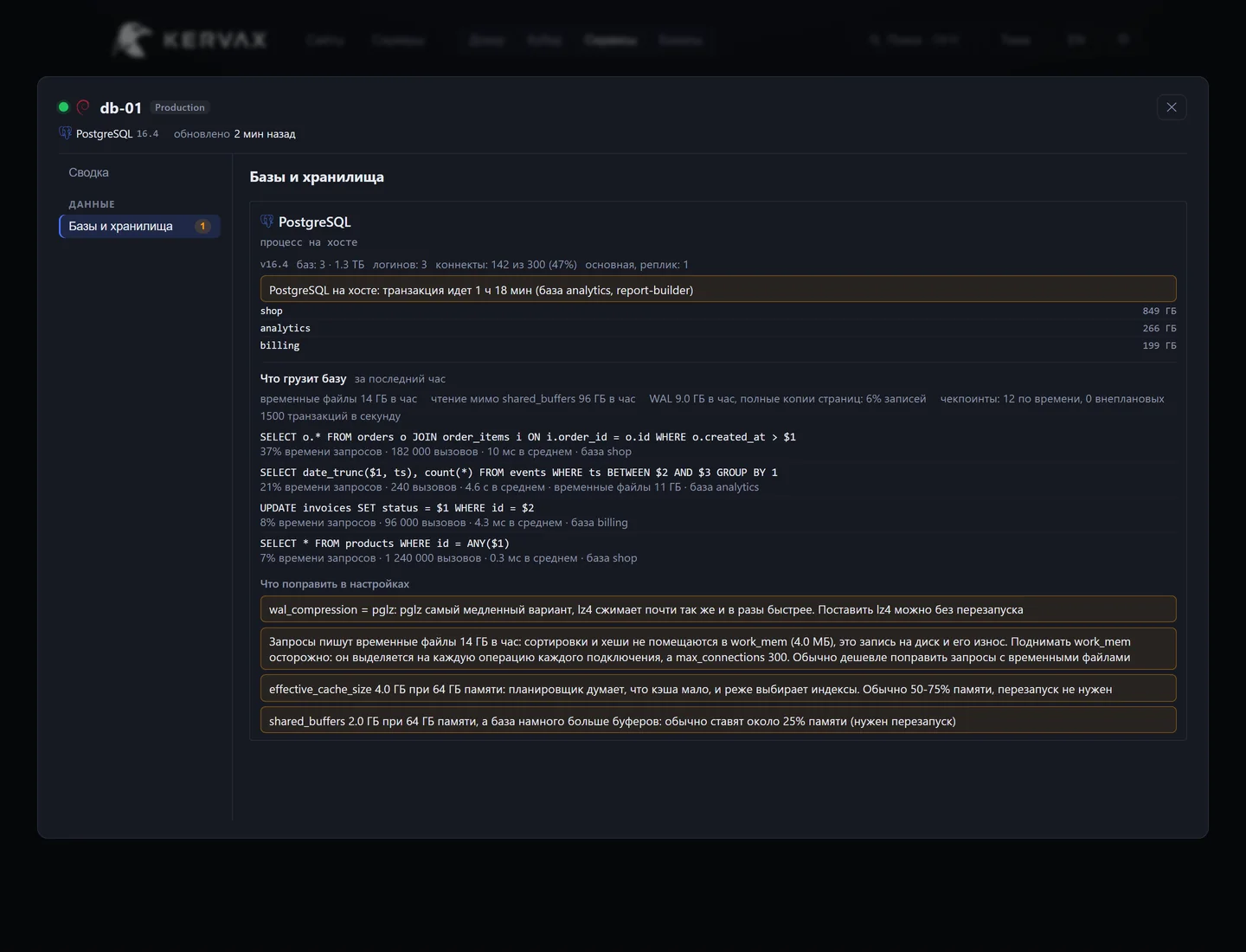Viewport: 1246px width, 952px height.
Task: Click the Debian logo beside db-01
Action: click(83, 107)
